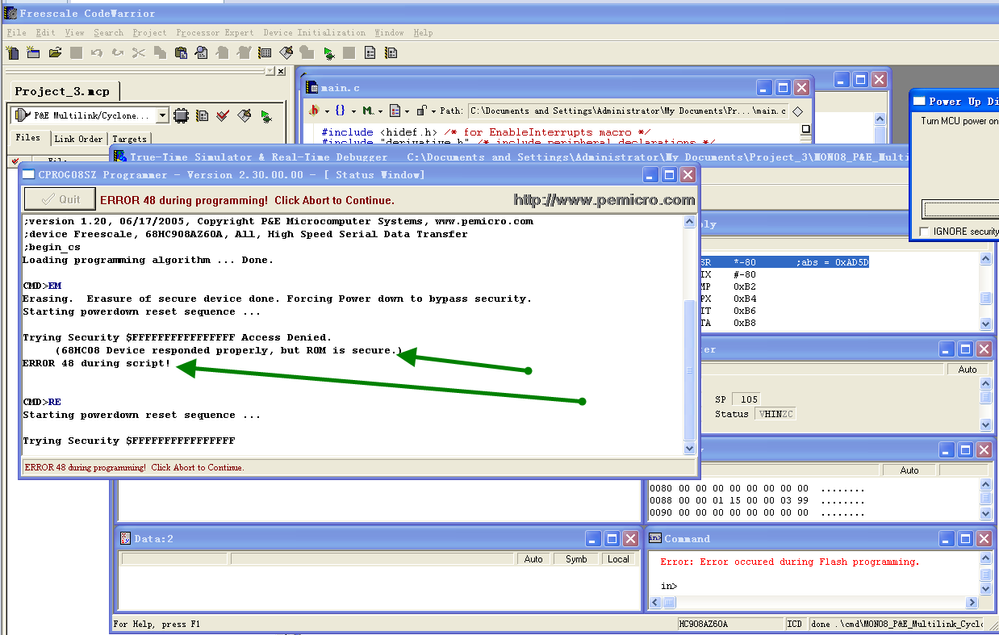Click the green Debug icon in the project panel
Screen dimensions: 999x635
tap(266, 116)
